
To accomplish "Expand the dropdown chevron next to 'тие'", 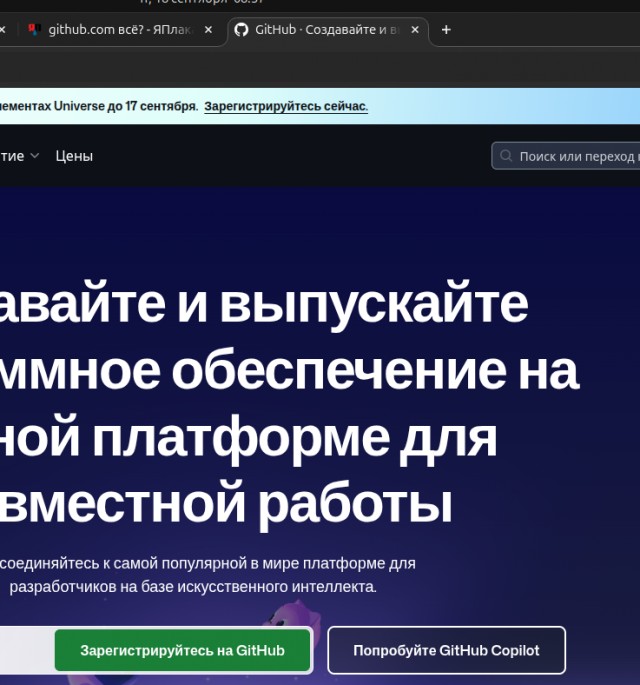I will [x=35, y=156].
